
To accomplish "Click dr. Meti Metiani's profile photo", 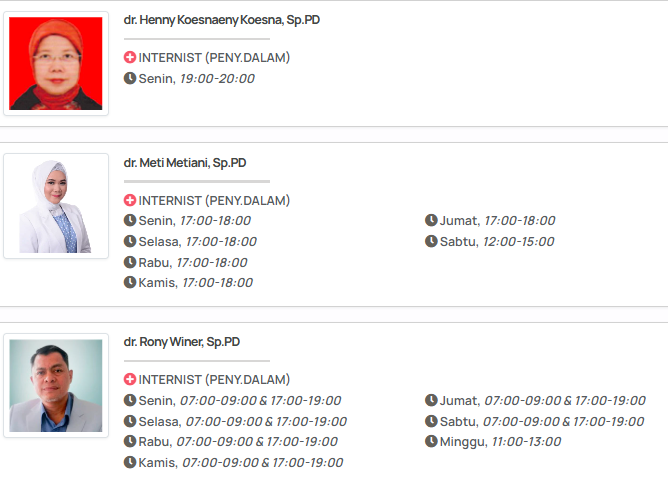I will (56, 206).
